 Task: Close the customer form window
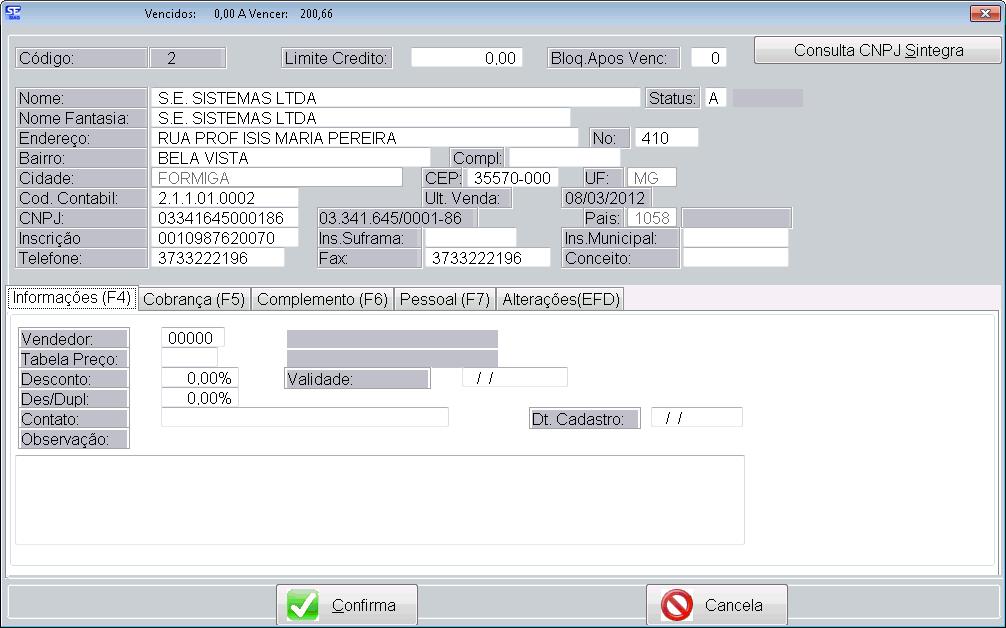point(982,13)
